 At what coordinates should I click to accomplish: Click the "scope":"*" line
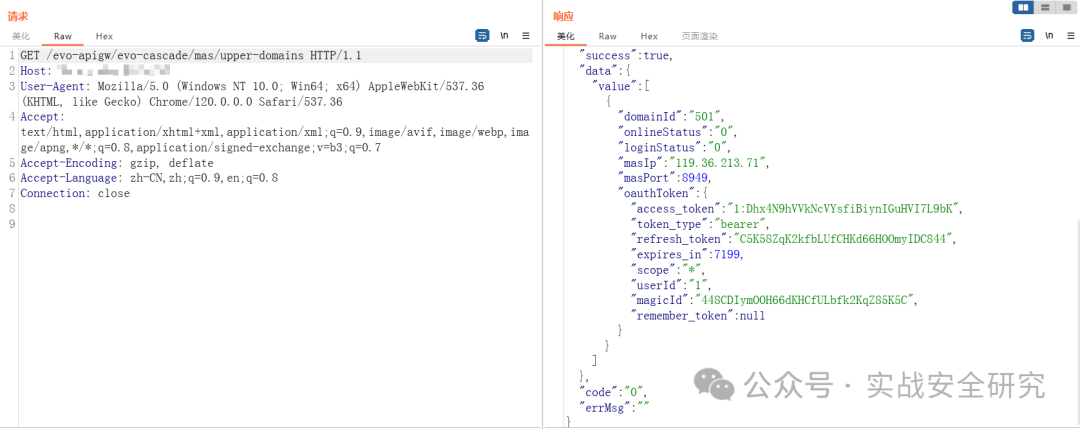click(668, 270)
